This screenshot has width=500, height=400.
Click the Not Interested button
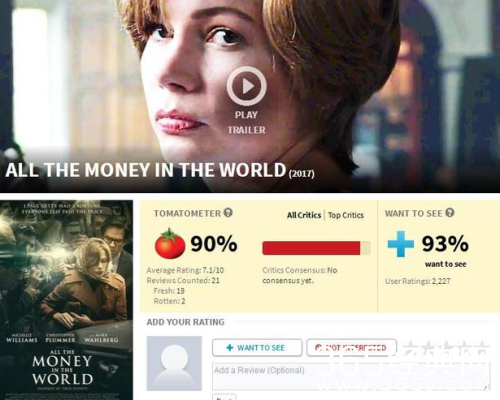click(x=351, y=348)
